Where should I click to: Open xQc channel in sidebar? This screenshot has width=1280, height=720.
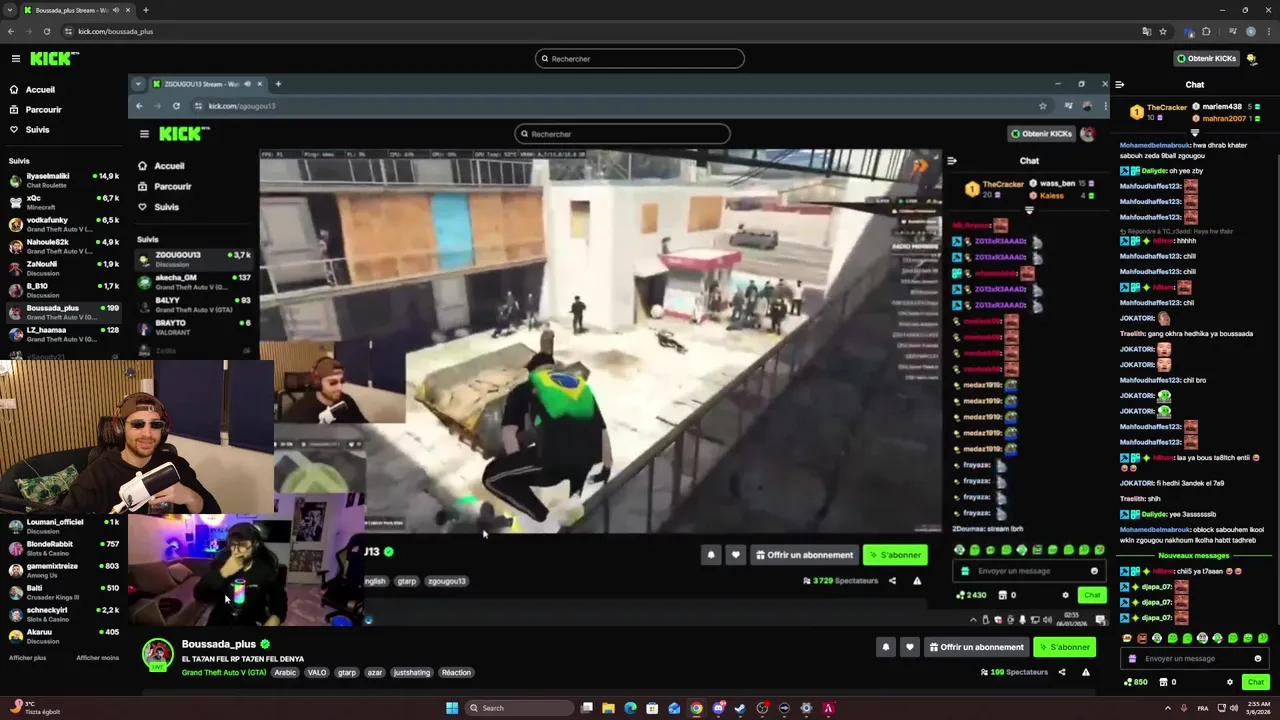click(63, 202)
